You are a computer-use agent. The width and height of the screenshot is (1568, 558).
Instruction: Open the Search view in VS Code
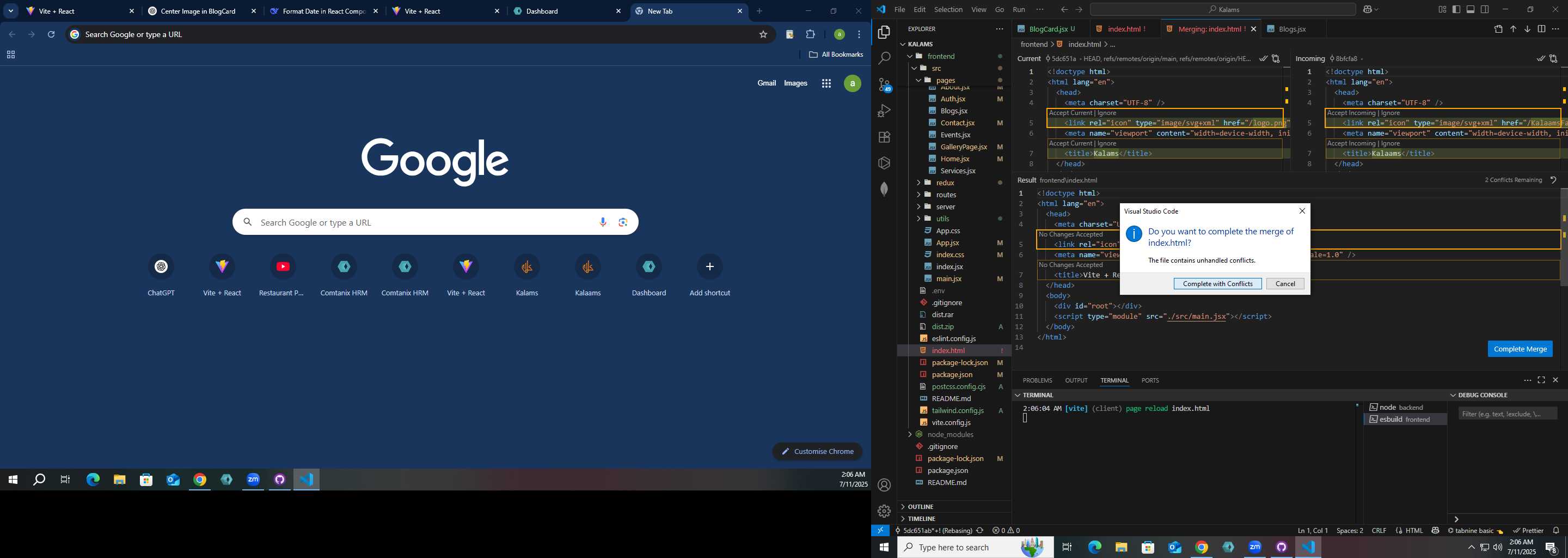pyautogui.click(x=884, y=58)
